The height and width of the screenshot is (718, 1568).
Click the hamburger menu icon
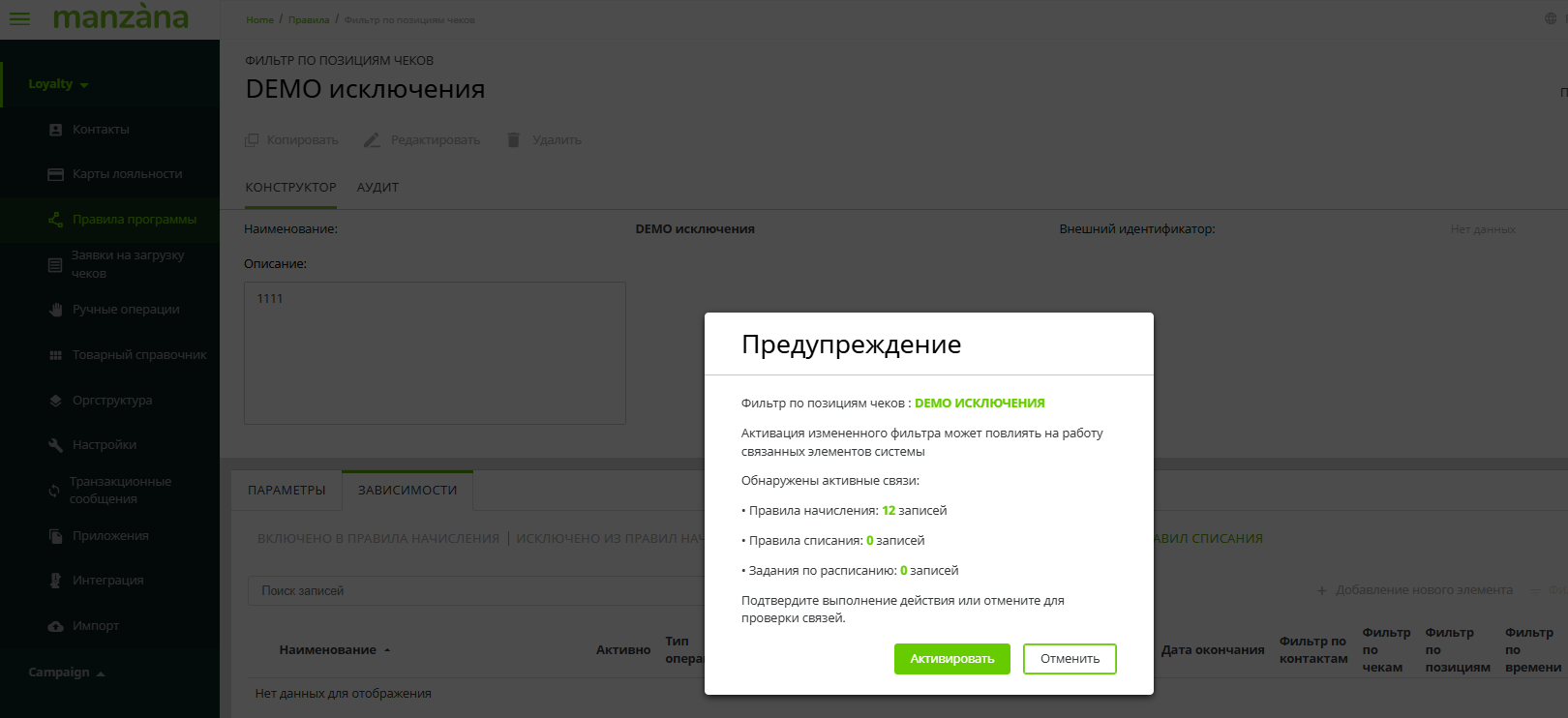point(19,18)
